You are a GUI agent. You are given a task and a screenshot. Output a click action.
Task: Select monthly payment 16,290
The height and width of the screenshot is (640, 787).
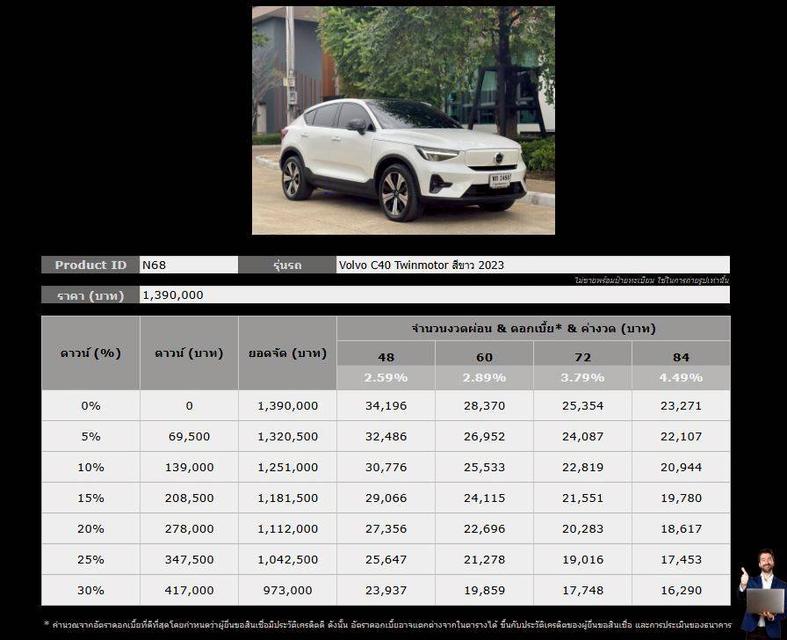click(681, 590)
